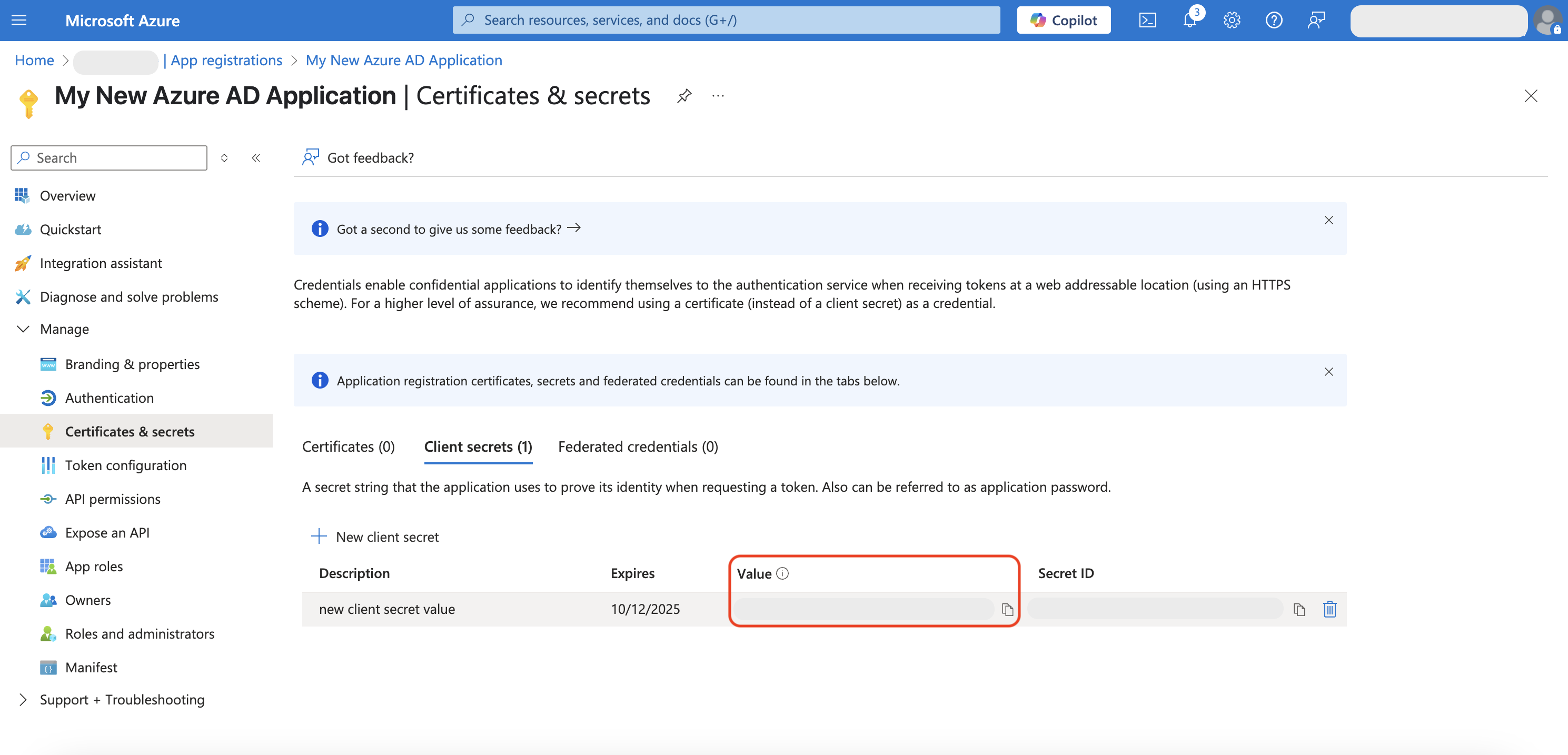Open My New Azure AD Application breadcrumb
Screen dimensions: 1568x755
point(403,59)
